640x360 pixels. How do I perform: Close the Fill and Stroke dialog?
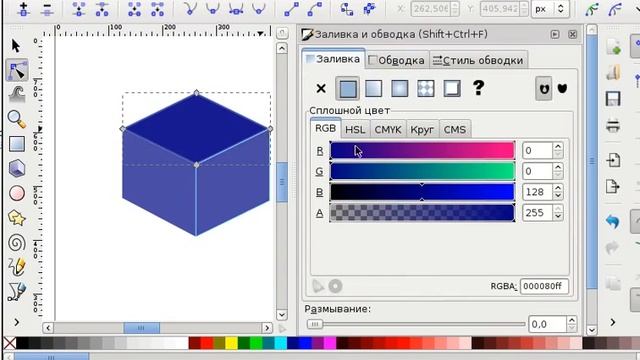[x=573, y=34]
